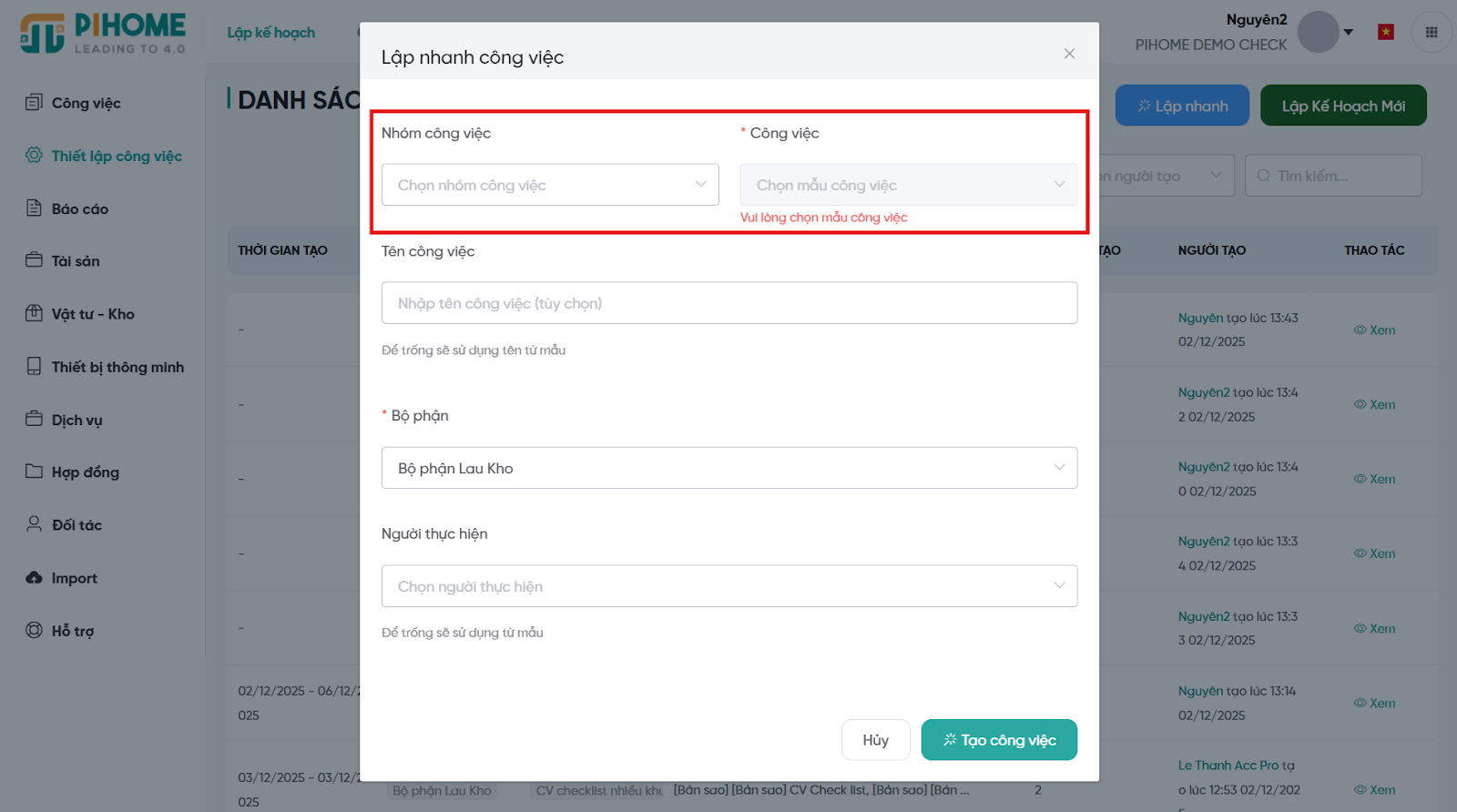Click the Import cloud icon

[34, 577]
